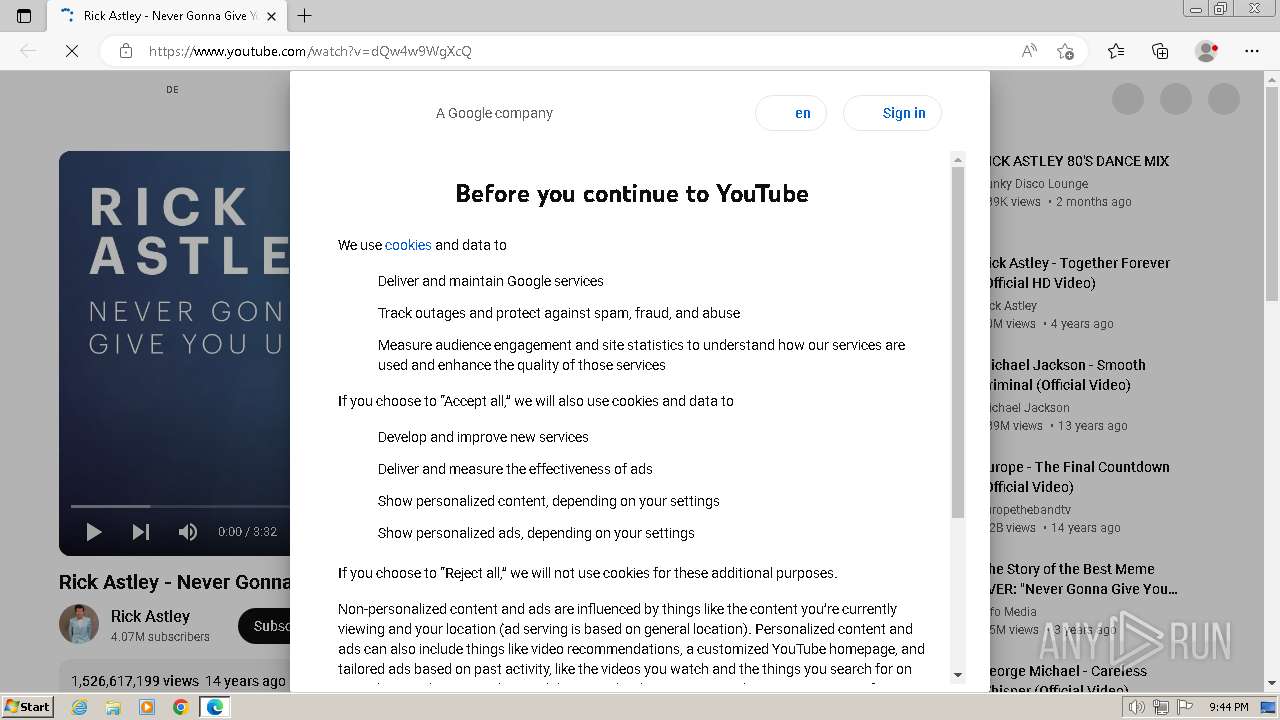
Task: Seek on the video progress bar
Action: (180, 506)
